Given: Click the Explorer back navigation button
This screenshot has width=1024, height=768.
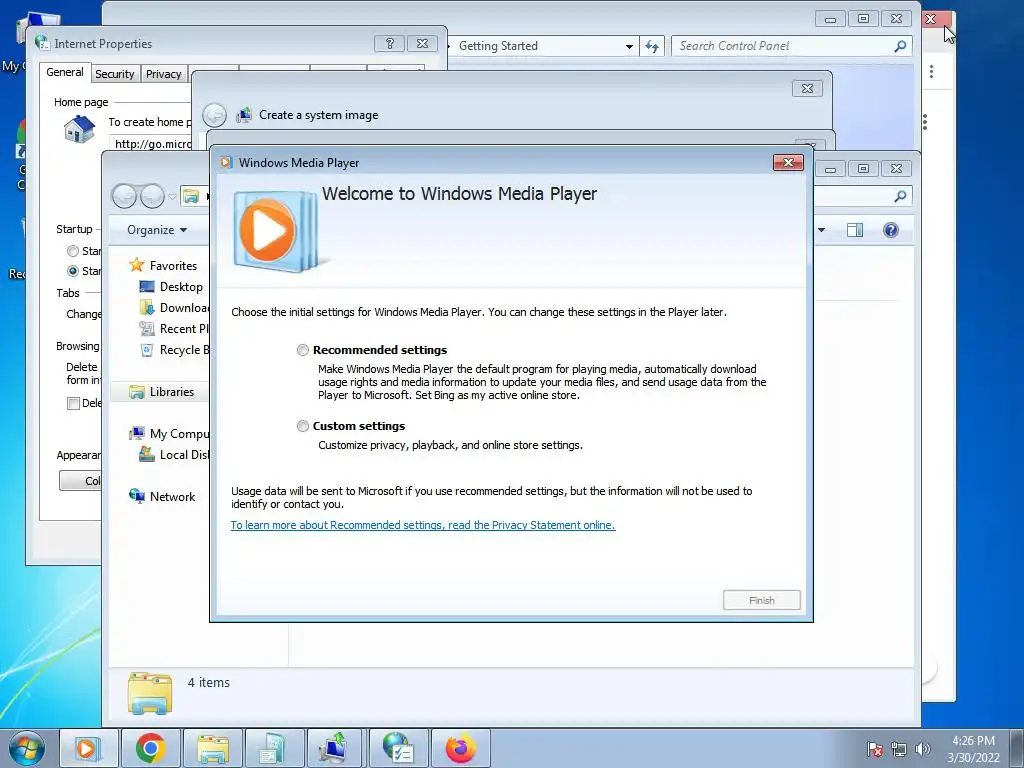Looking at the screenshot, I should (x=124, y=196).
